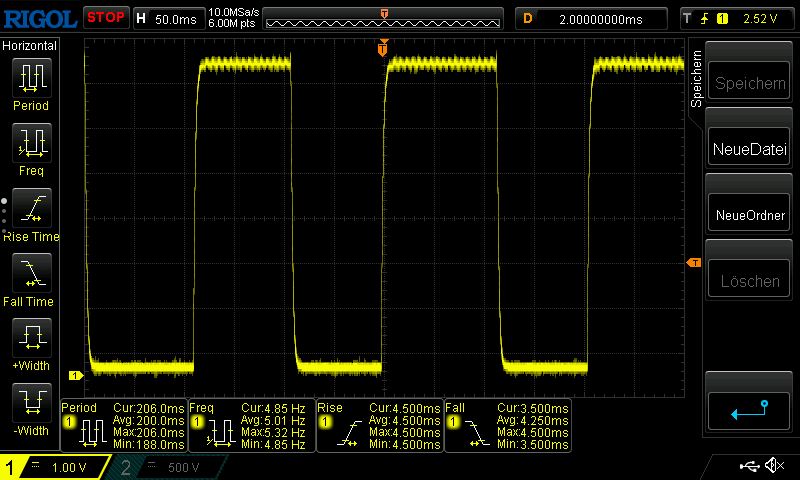The image size is (800, 480).
Task: Open the Horizontal measurement menu header
Action: point(30,46)
